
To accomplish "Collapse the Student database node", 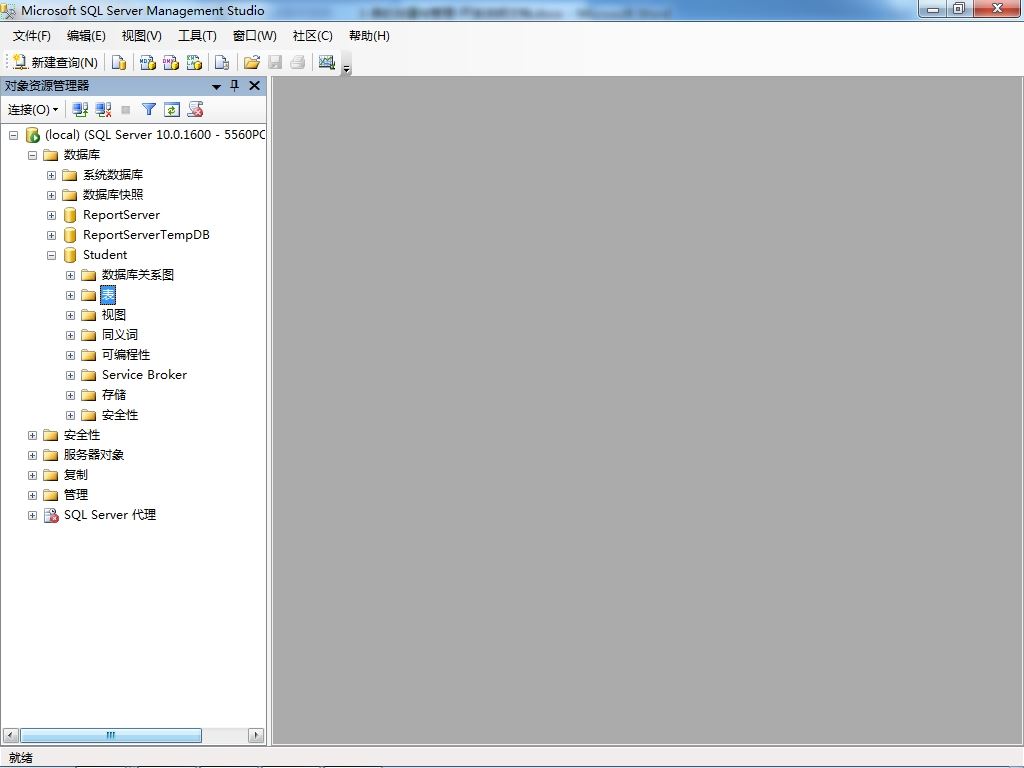I will coord(51,255).
